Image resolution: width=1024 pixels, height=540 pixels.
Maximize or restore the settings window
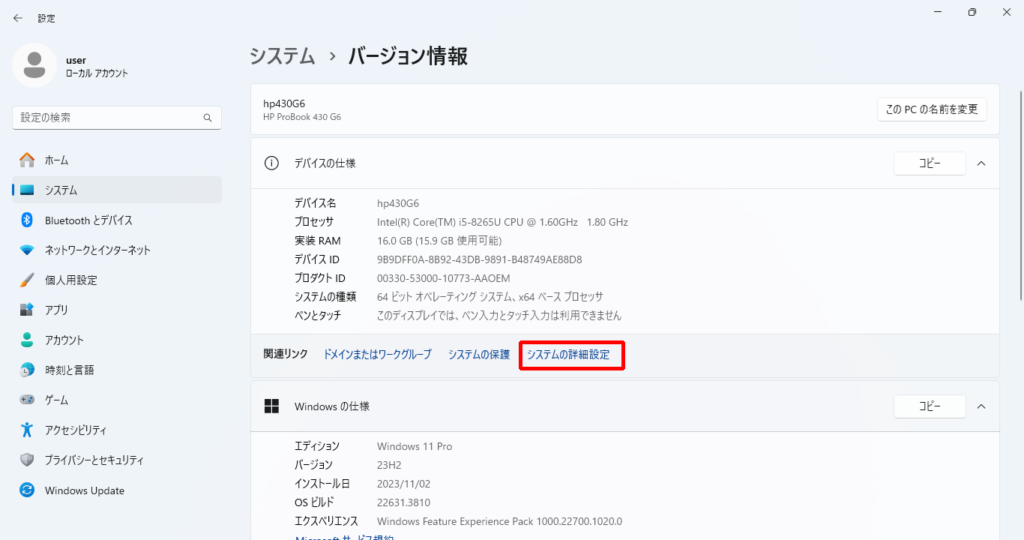972,12
